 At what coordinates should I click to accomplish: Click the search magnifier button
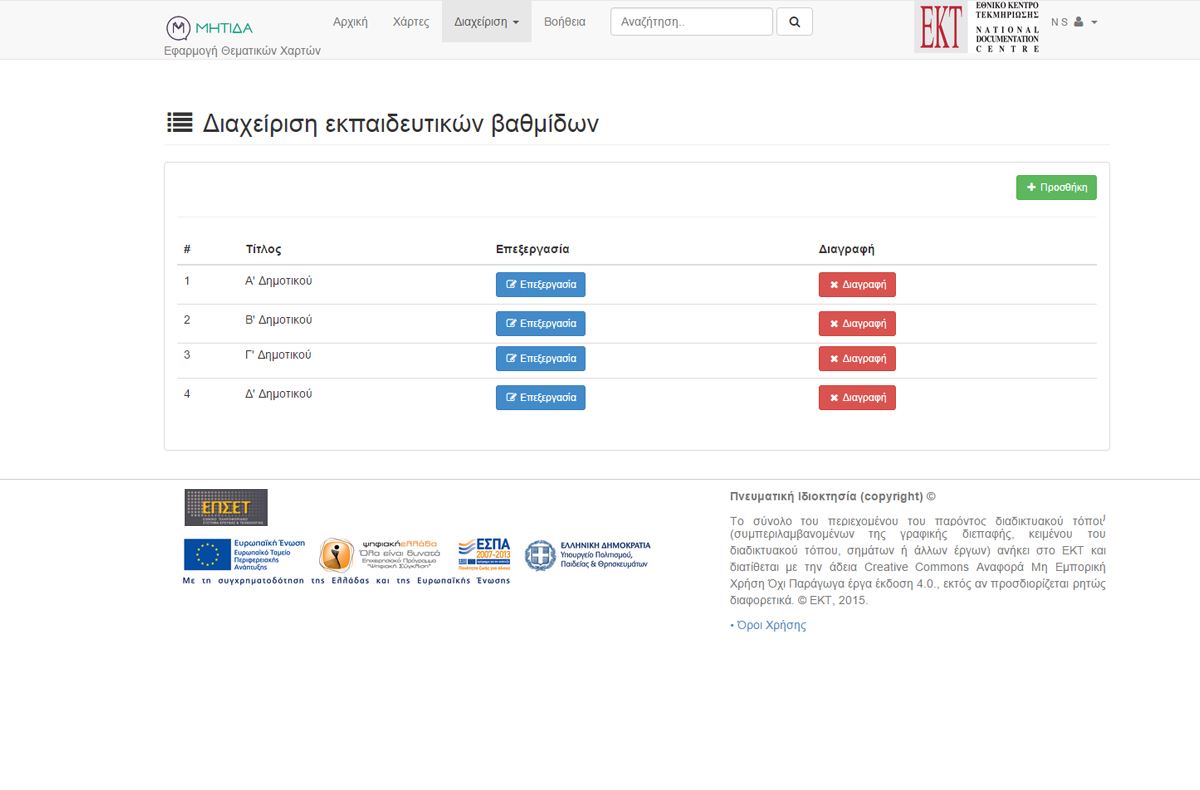point(794,22)
